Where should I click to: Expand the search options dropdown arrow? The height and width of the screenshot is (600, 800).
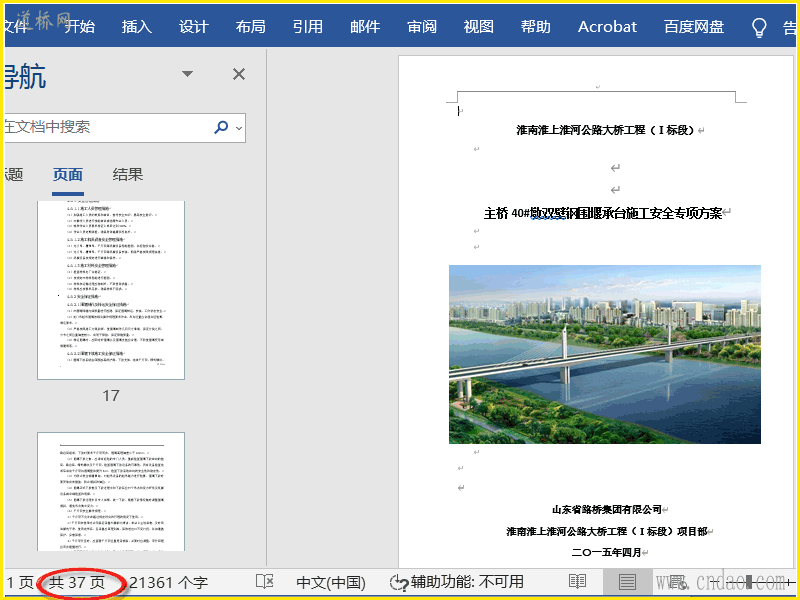(237, 127)
